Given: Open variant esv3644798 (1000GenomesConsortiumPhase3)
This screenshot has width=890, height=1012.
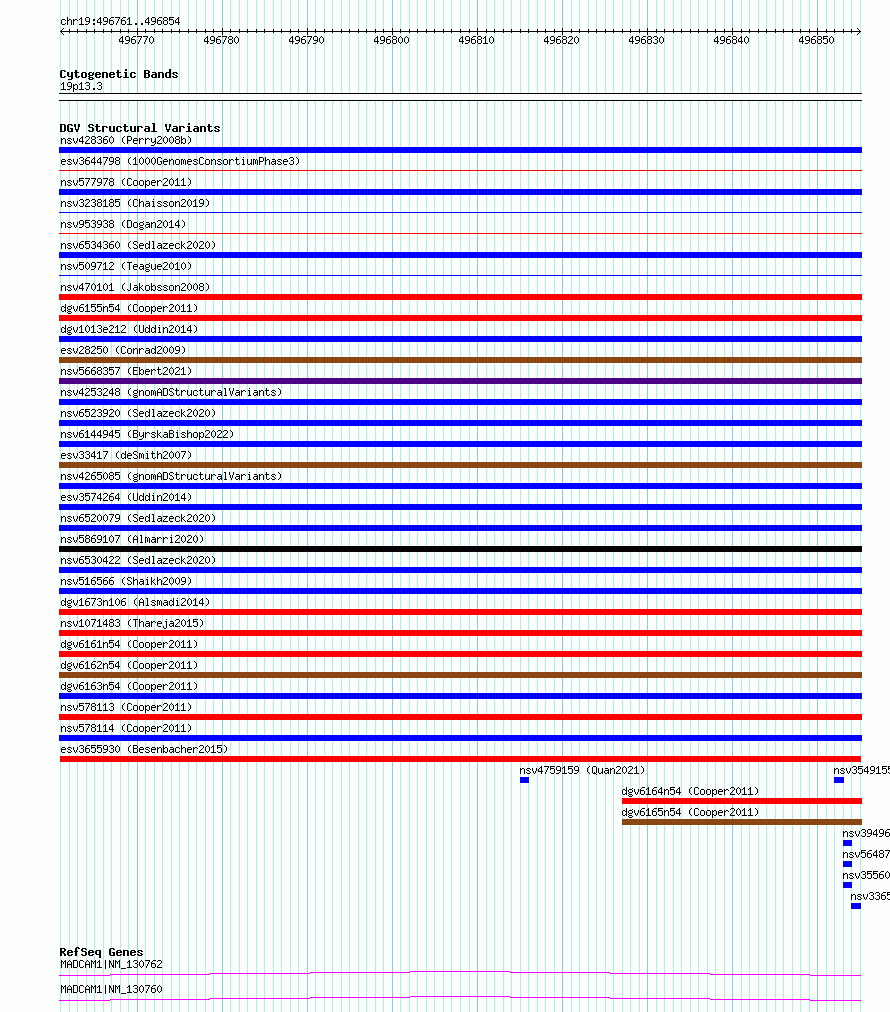Looking at the screenshot, I should tap(180, 161).
